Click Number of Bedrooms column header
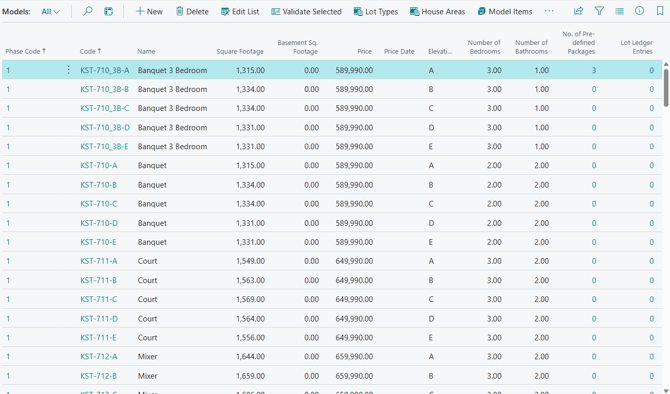 (484, 47)
